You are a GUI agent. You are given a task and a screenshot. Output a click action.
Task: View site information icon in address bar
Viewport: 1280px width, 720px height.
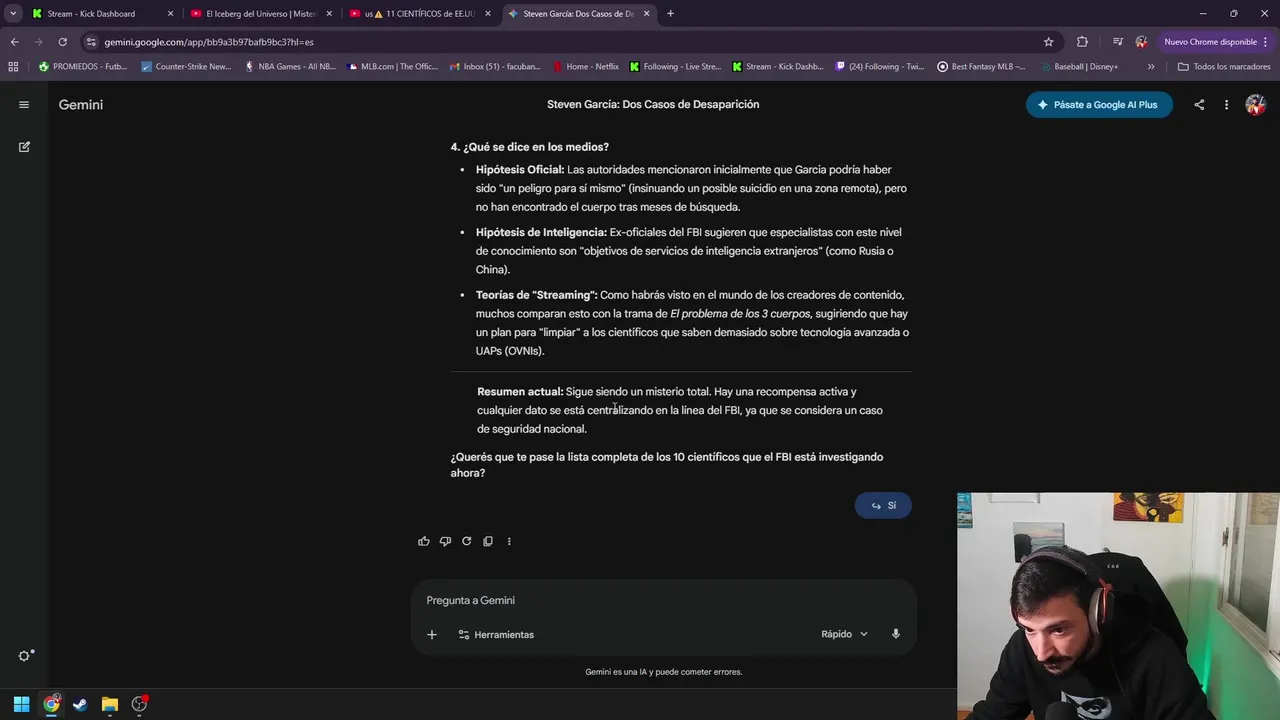[91, 42]
